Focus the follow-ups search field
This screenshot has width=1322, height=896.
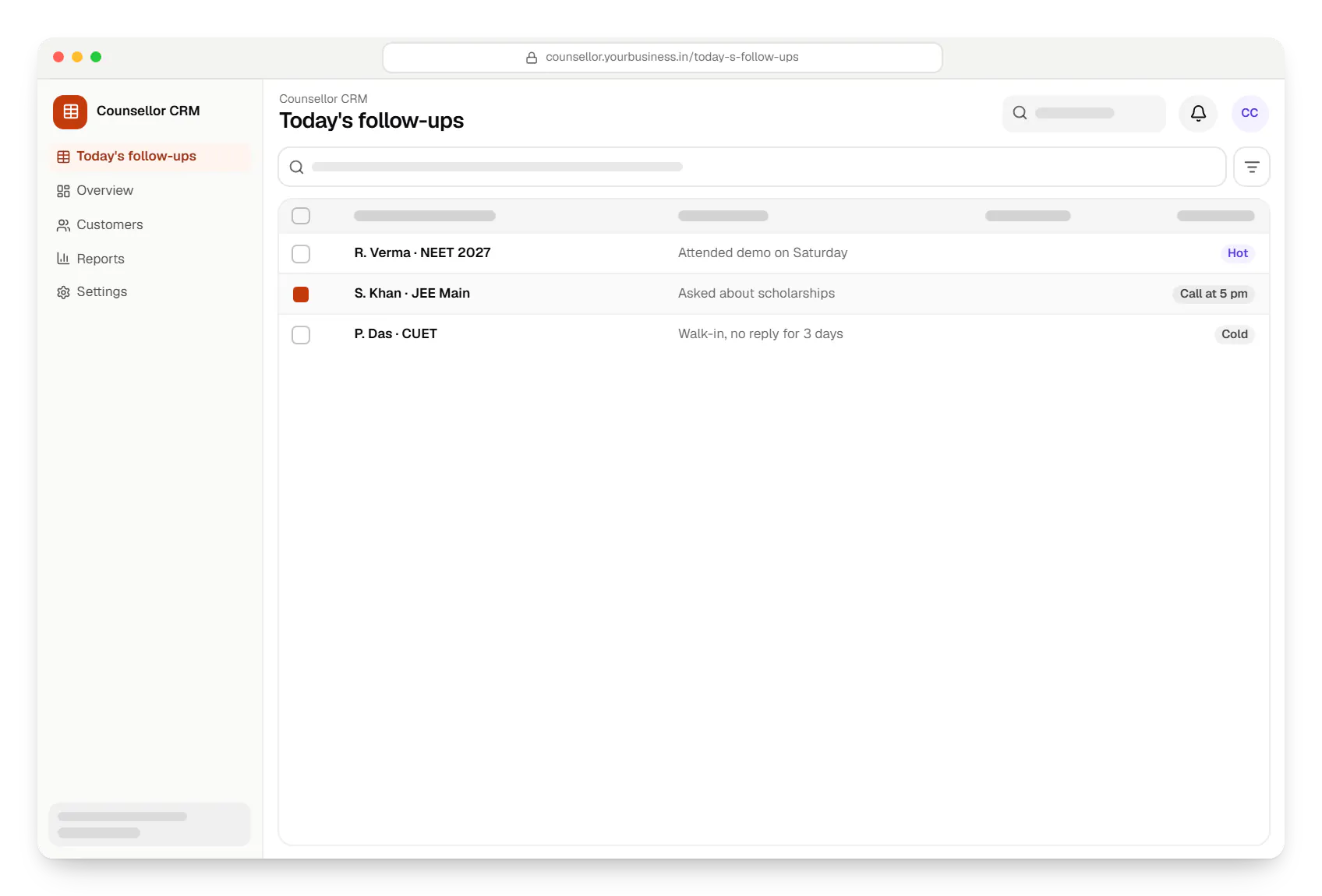(752, 167)
